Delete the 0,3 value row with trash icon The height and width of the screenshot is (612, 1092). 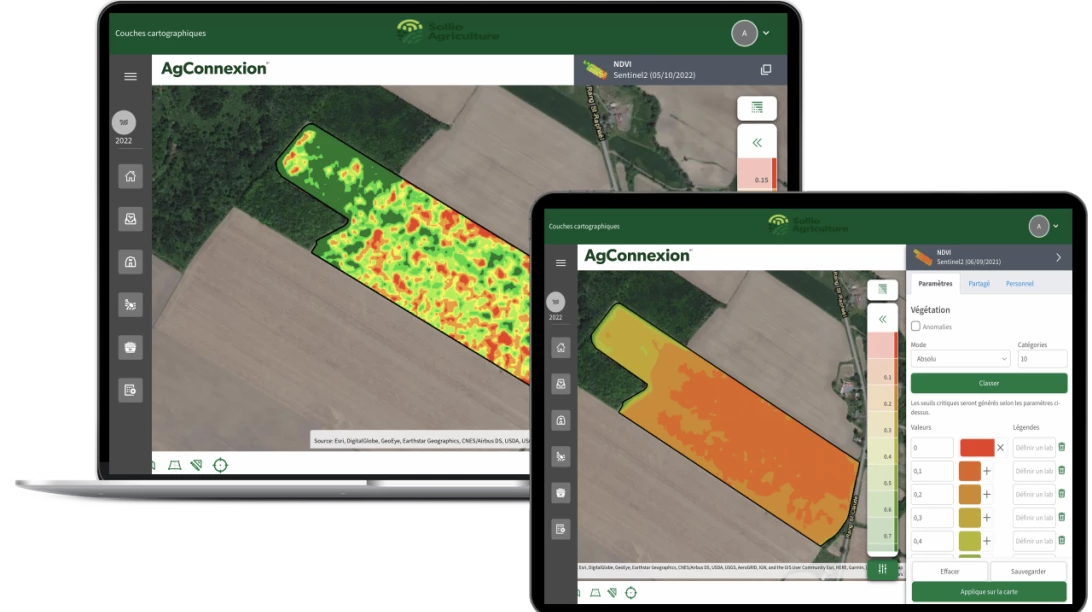(x=1061, y=517)
